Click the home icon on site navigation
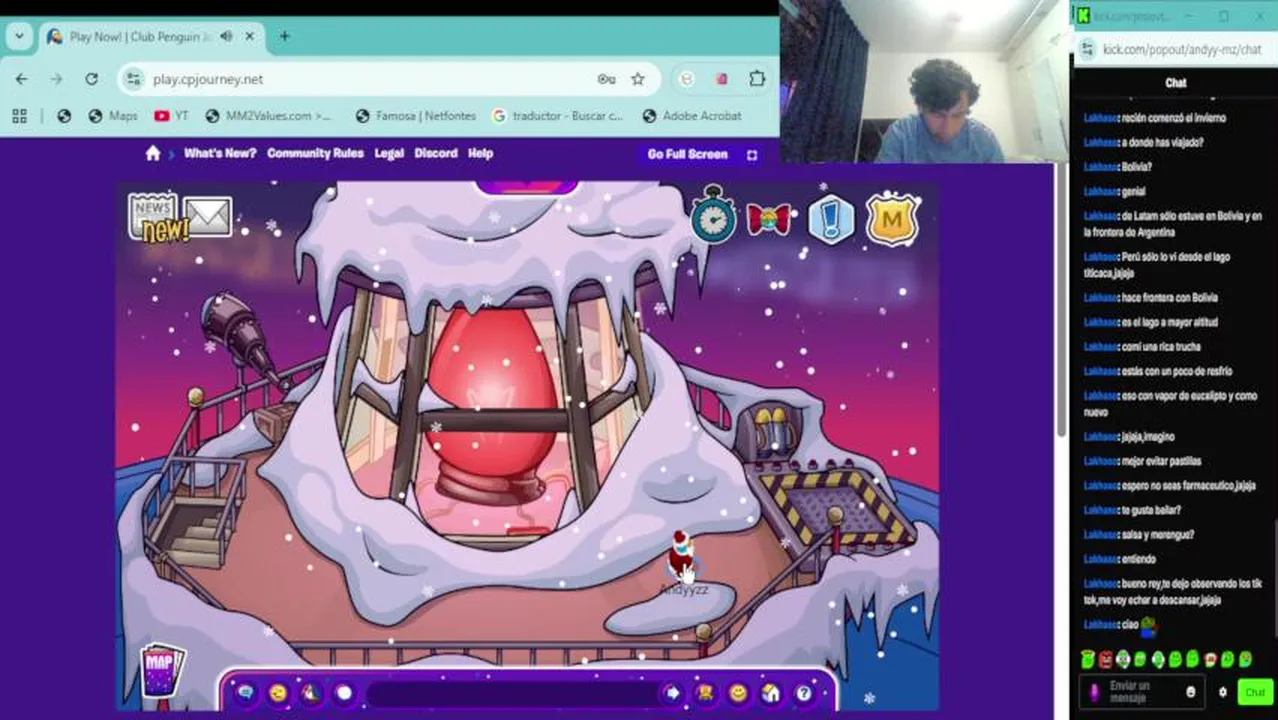1278x720 pixels. [153, 153]
